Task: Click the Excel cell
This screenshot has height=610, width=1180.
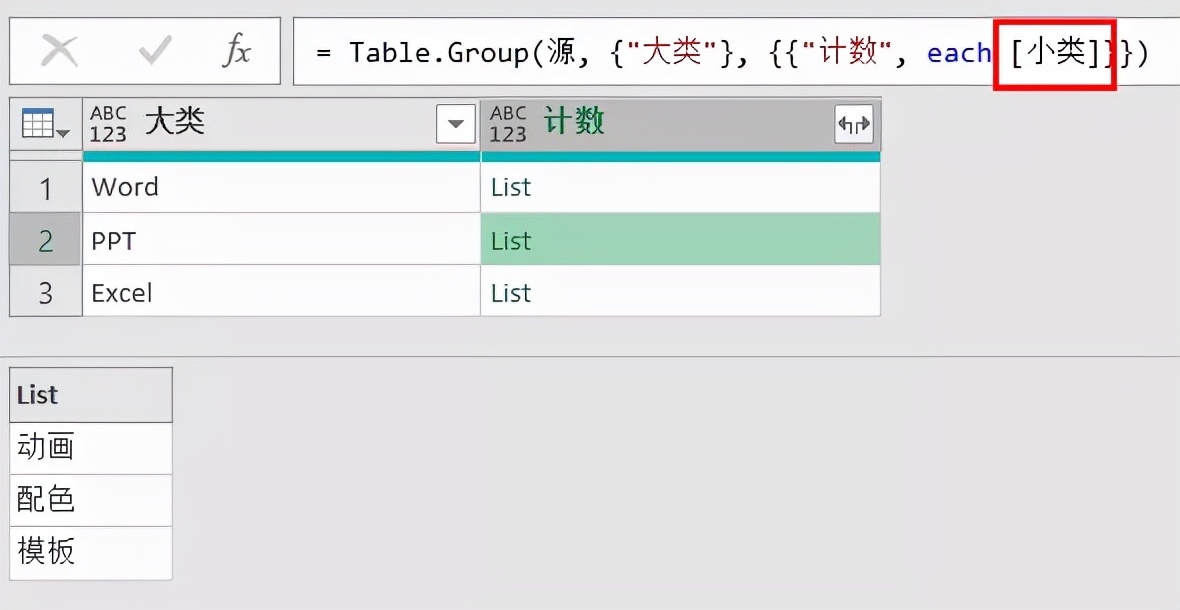Action: pos(122,293)
